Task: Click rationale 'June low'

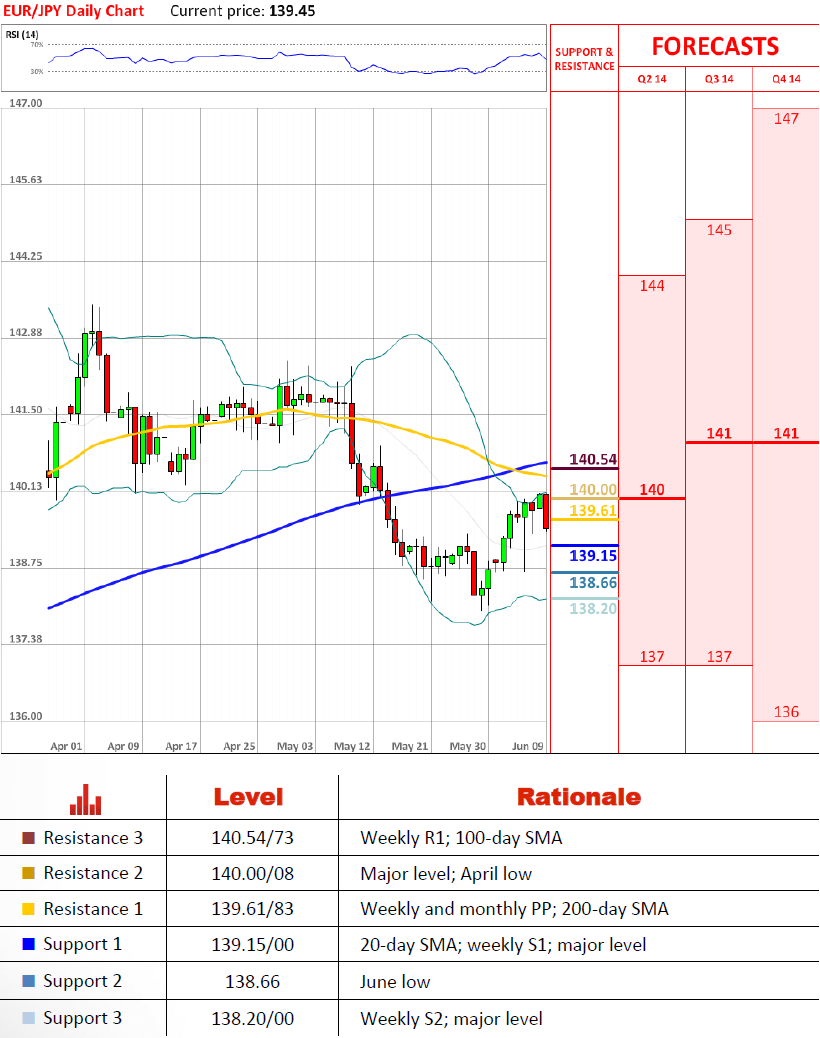Action: click(395, 982)
